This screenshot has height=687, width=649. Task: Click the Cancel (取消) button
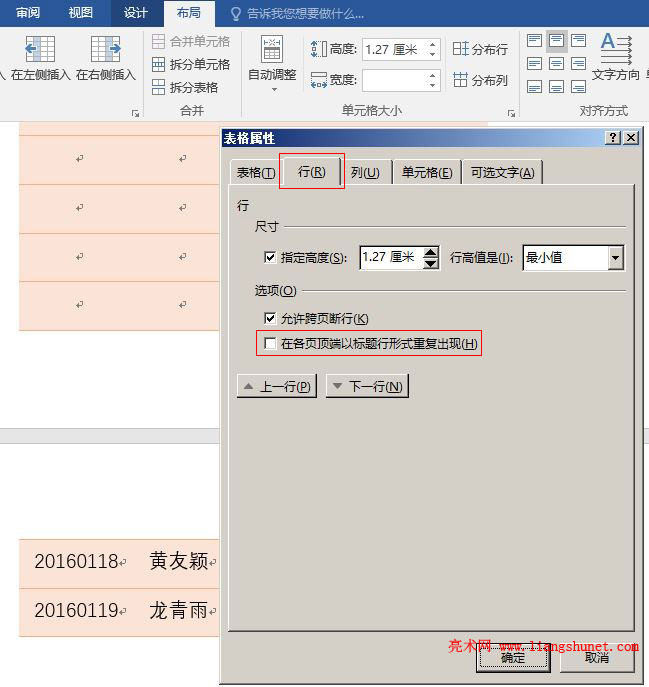coord(597,657)
